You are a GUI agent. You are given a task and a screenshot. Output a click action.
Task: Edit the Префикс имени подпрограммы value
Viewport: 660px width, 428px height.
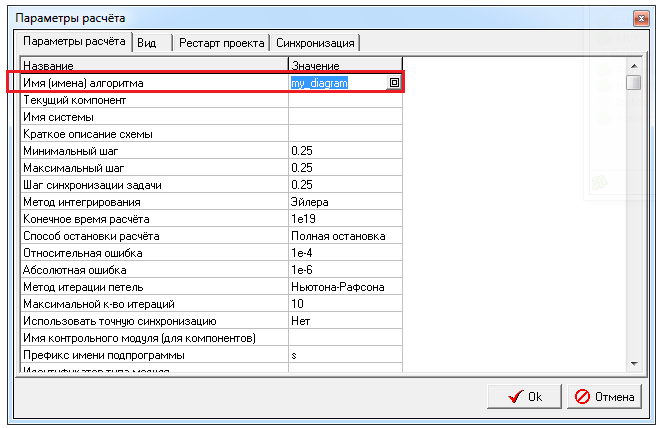[345, 355]
